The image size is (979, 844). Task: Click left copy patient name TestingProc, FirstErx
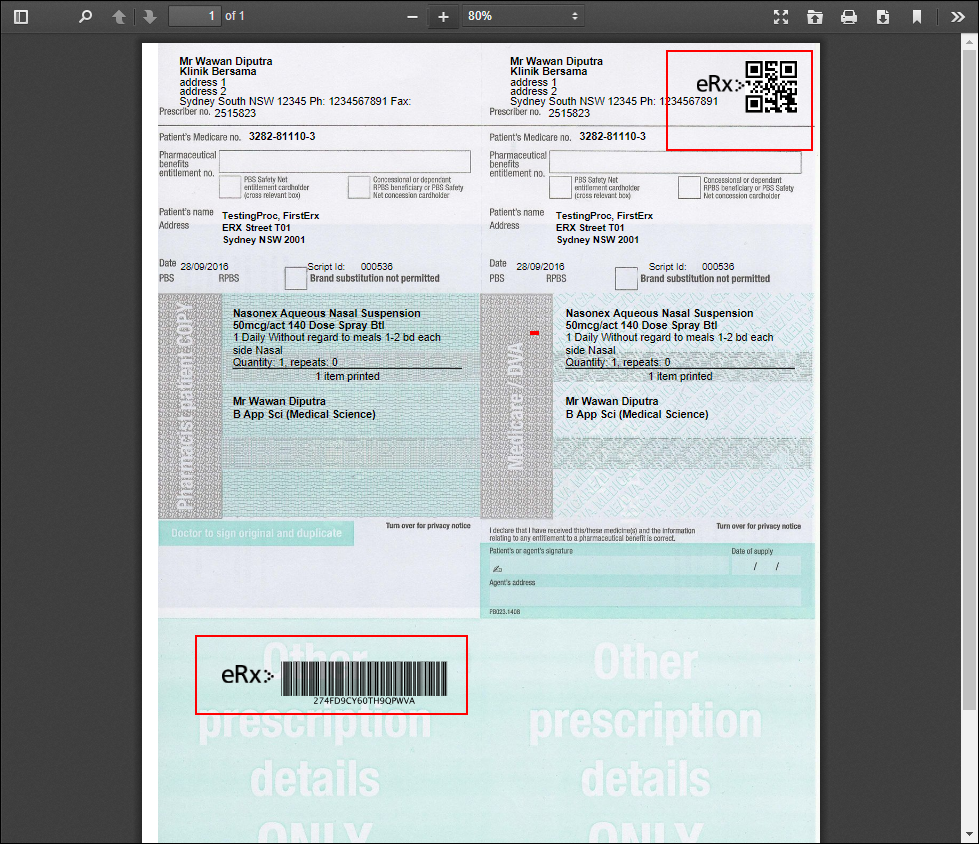(x=270, y=215)
